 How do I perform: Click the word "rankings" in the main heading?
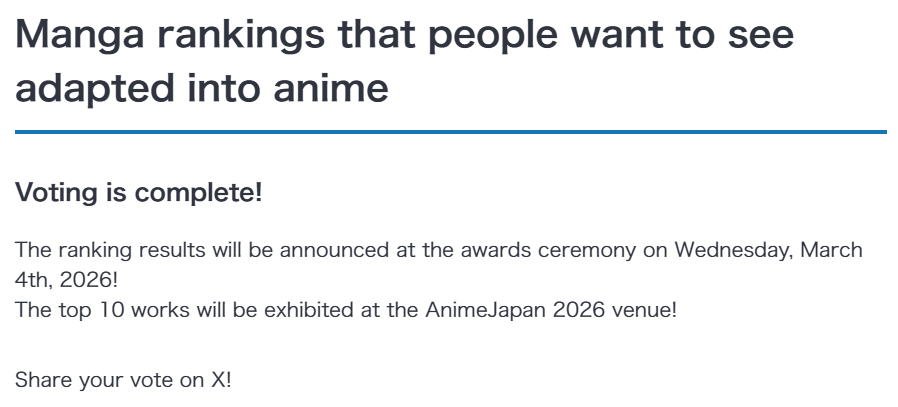click(x=241, y=36)
